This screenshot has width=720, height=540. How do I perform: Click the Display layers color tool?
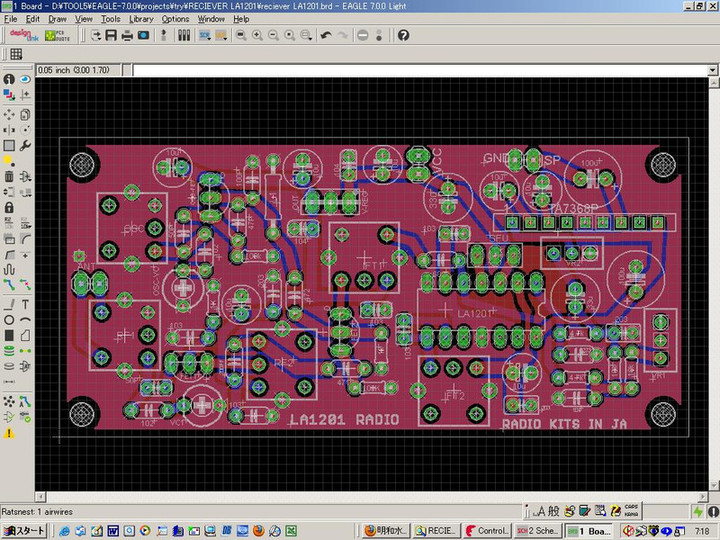tap(9, 96)
